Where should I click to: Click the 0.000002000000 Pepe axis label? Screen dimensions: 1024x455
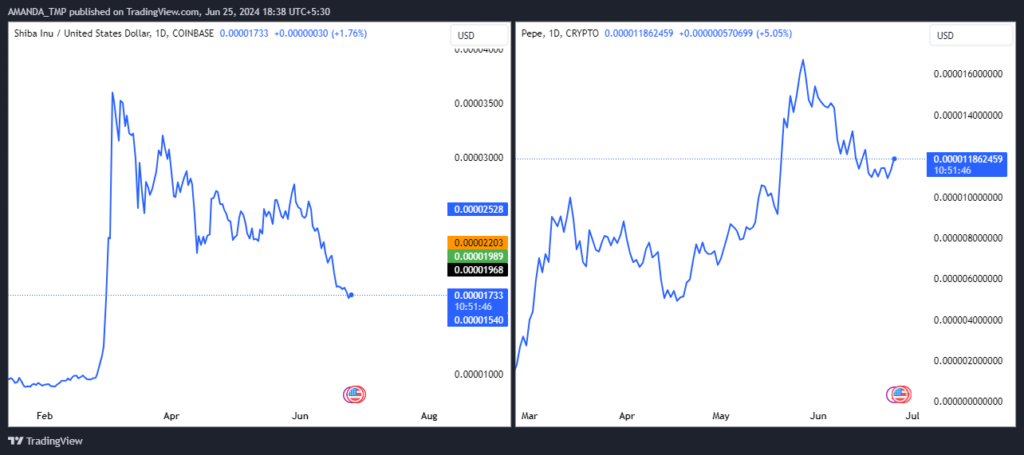pos(968,360)
